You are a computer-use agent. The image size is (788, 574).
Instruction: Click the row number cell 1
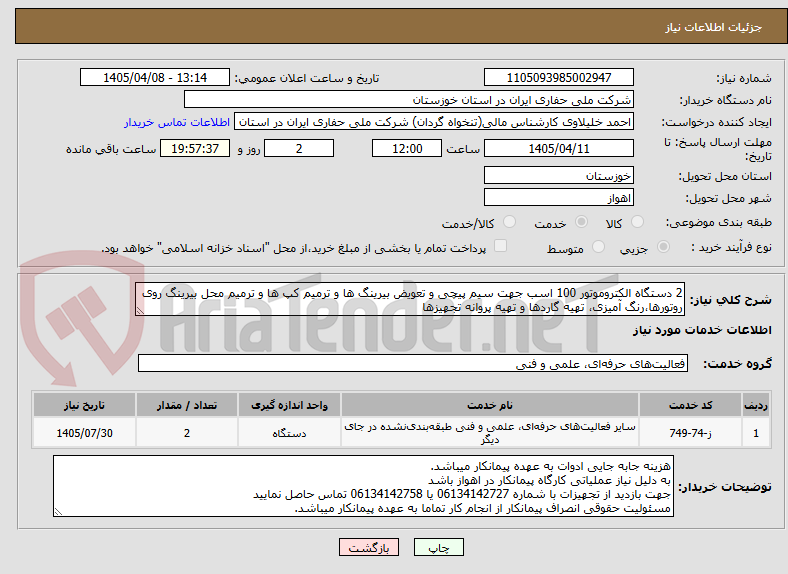pyautogui.click(x=756, y=433)
